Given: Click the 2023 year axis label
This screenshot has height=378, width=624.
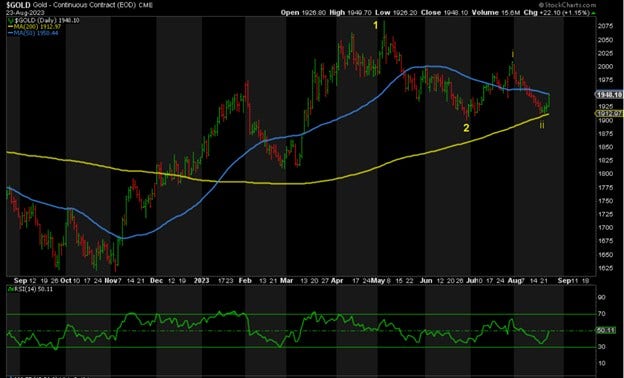Looking at the screenshot, I should [201, 281].
